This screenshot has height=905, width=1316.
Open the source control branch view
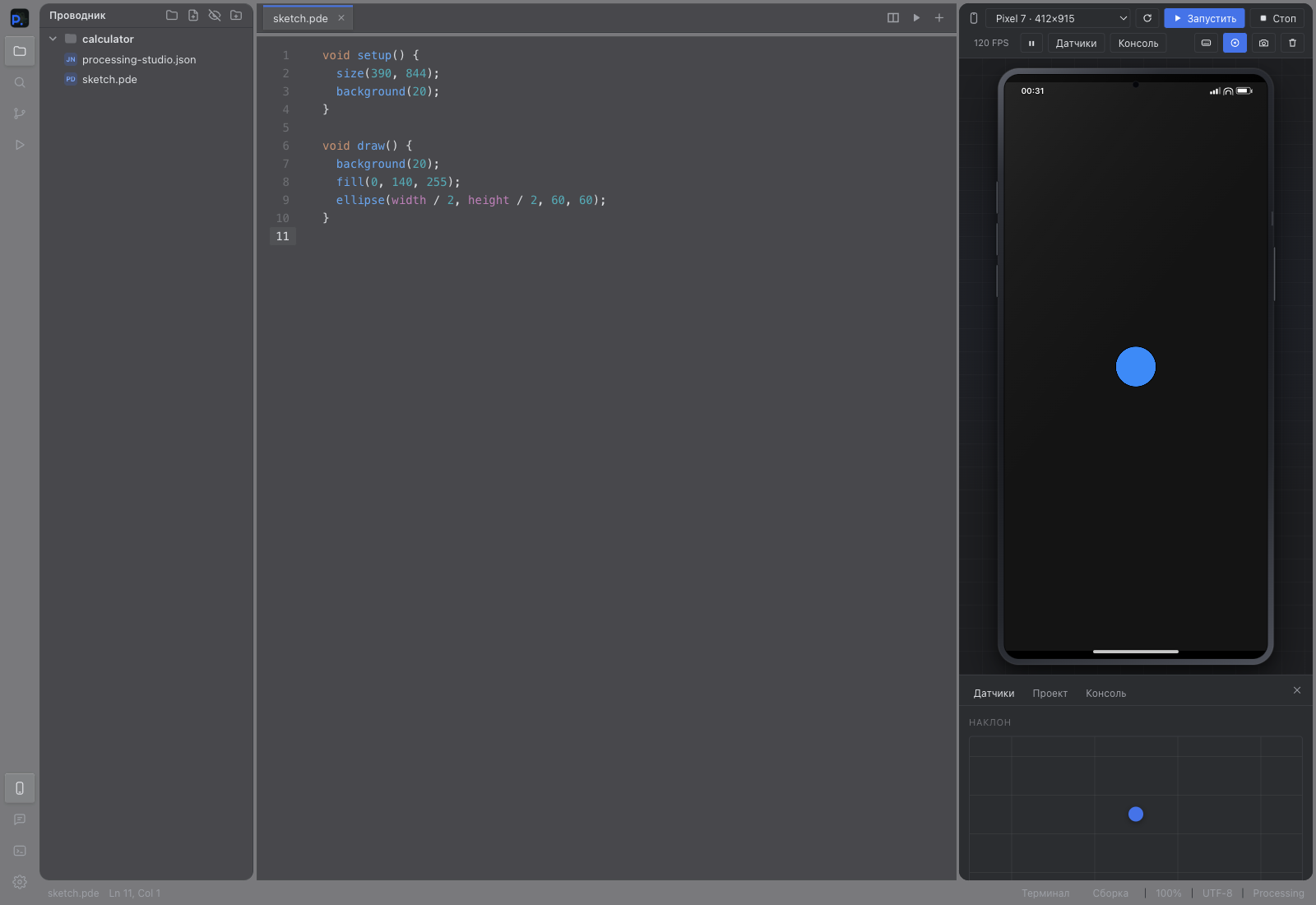tap(20, 114)
